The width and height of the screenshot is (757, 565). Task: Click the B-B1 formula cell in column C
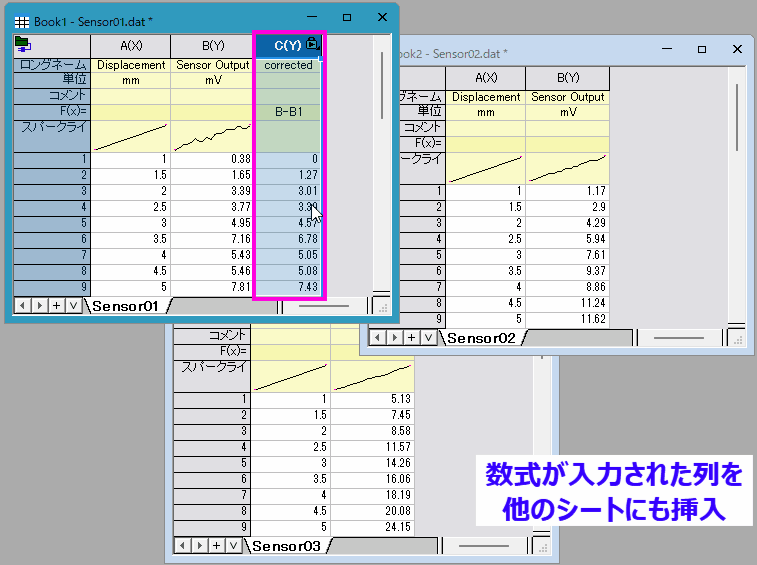coord(288,112)
